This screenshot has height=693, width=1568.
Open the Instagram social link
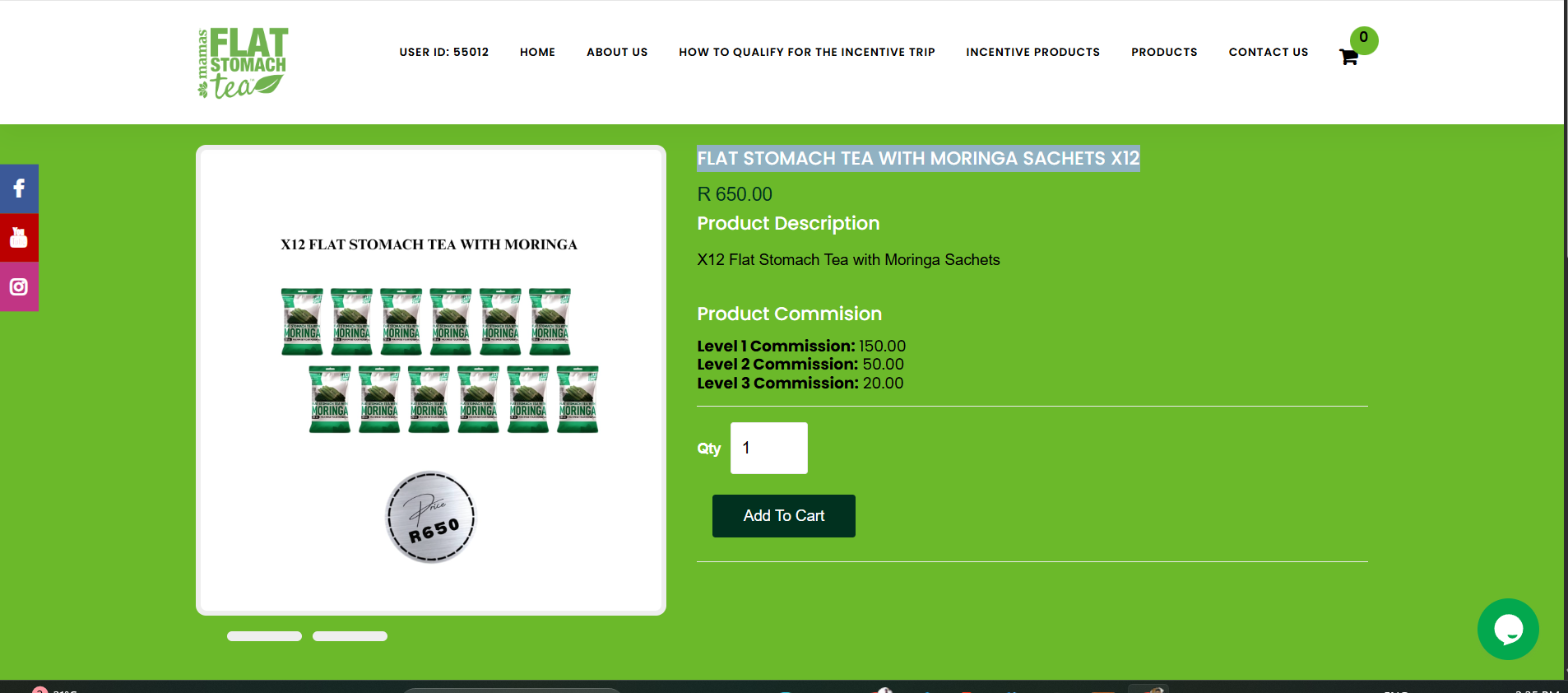(x=19, y=286)
